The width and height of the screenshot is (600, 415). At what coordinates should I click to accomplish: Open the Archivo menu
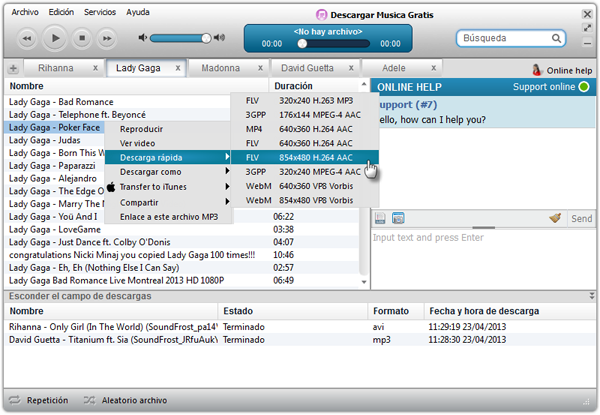pos(25,12)
